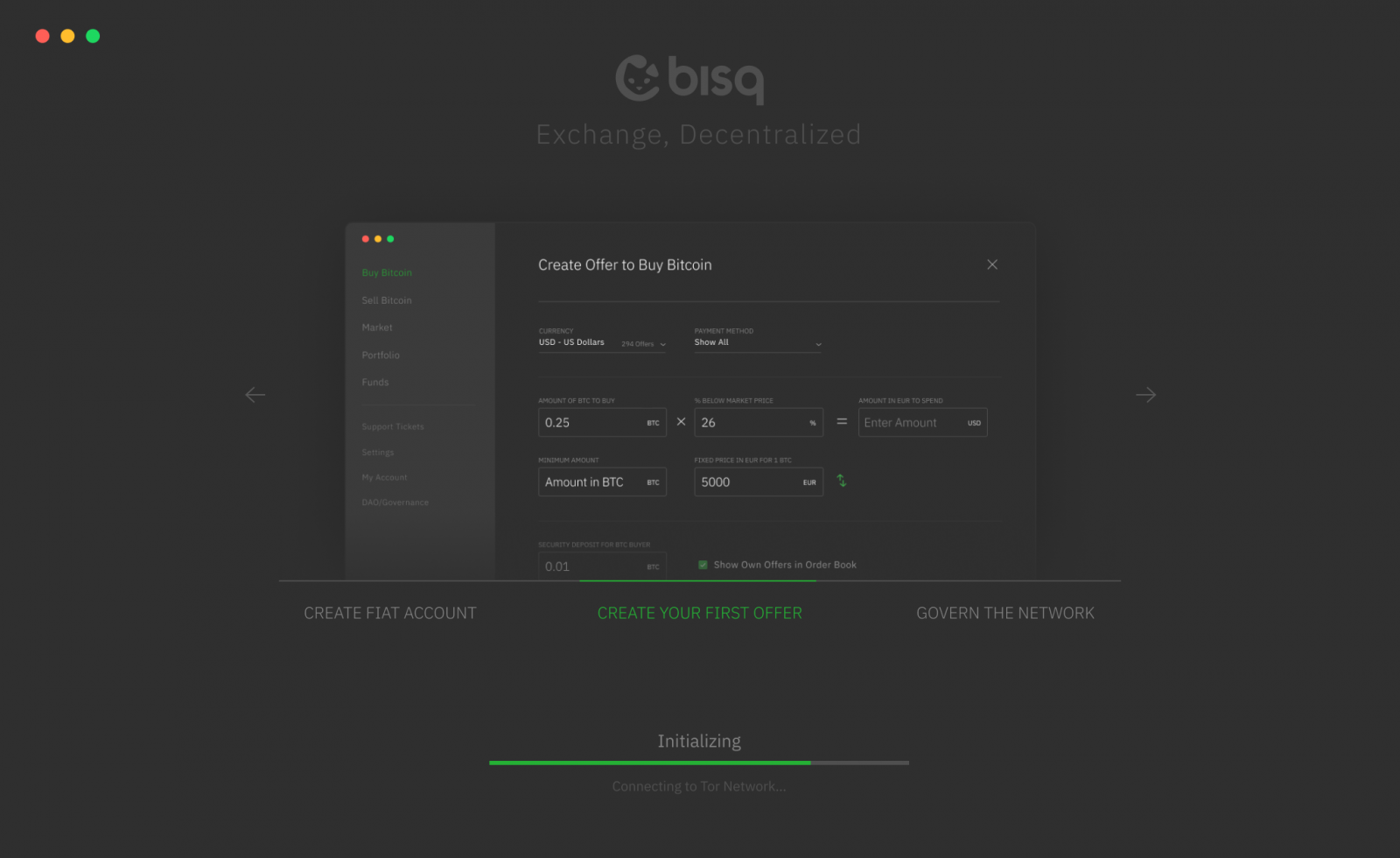This screenshot has width=1400, height=858.
Task: Select the Create Your First Offer tab
Action: point(699,613)
